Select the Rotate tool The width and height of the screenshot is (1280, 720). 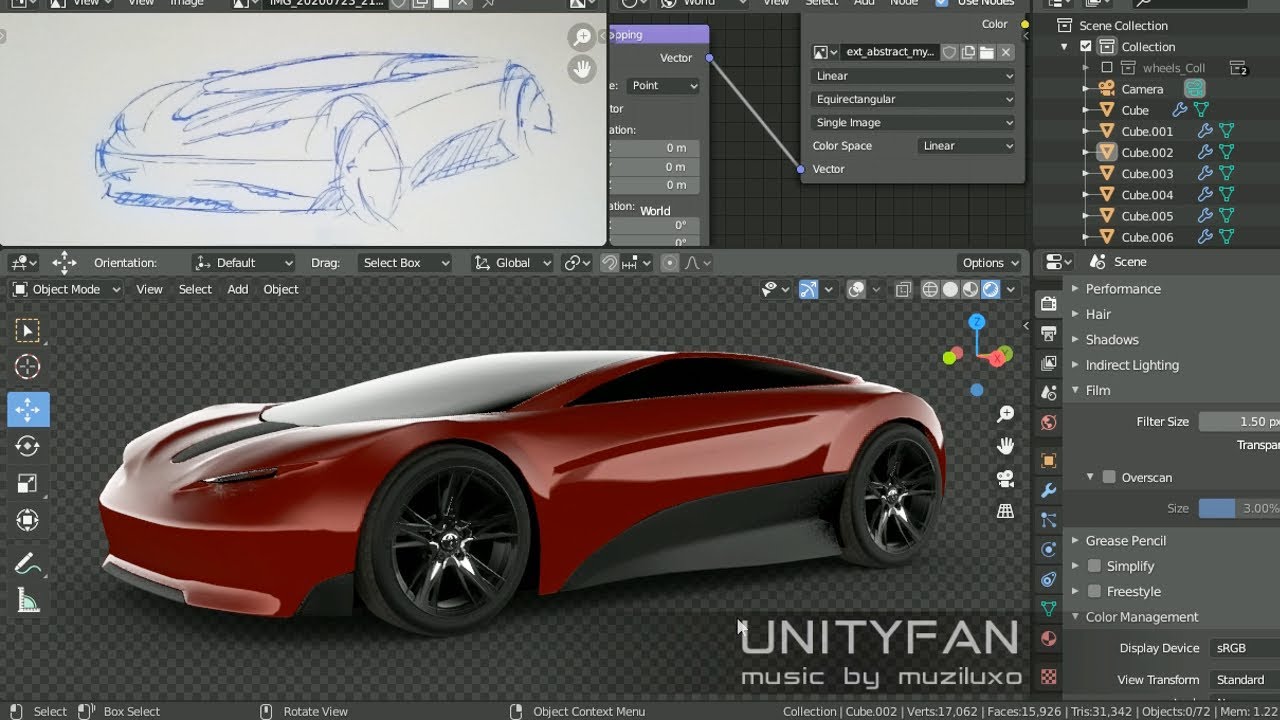[x=28, y=446]
